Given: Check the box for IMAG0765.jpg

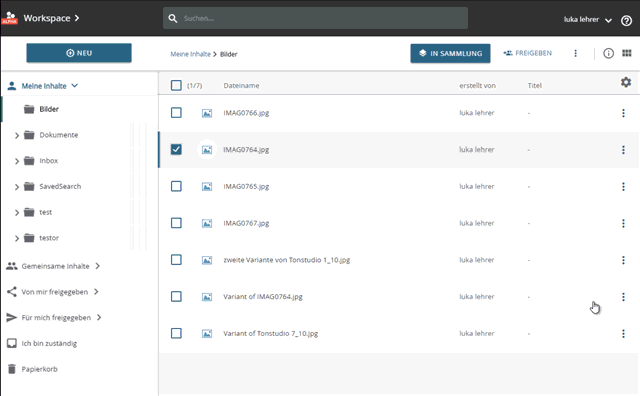Looking at the screenshot, I should coord(176,186).
